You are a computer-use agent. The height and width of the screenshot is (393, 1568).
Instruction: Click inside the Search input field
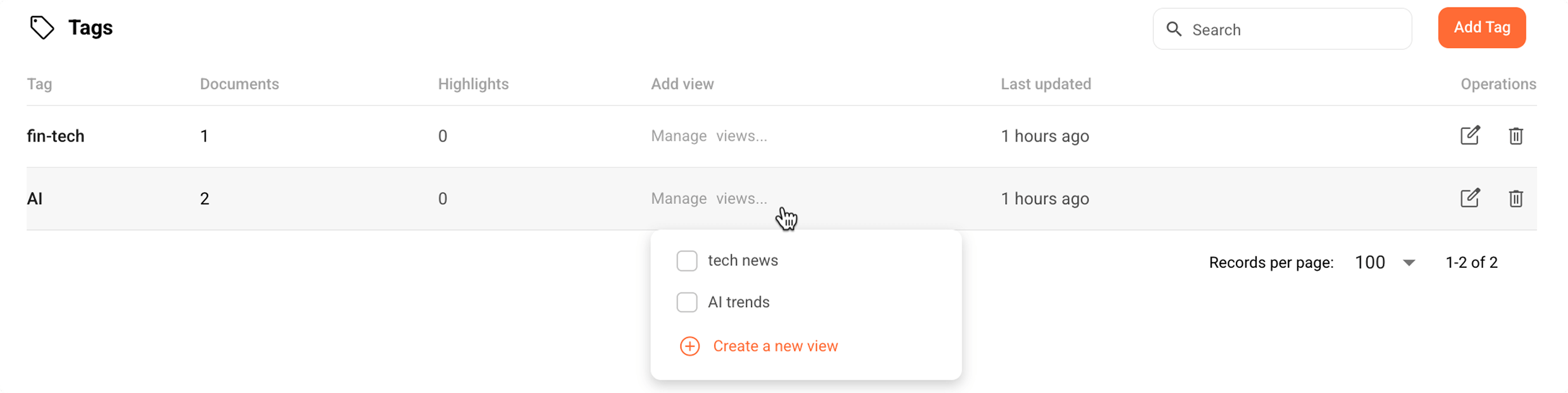click(x=1284, y=29)
